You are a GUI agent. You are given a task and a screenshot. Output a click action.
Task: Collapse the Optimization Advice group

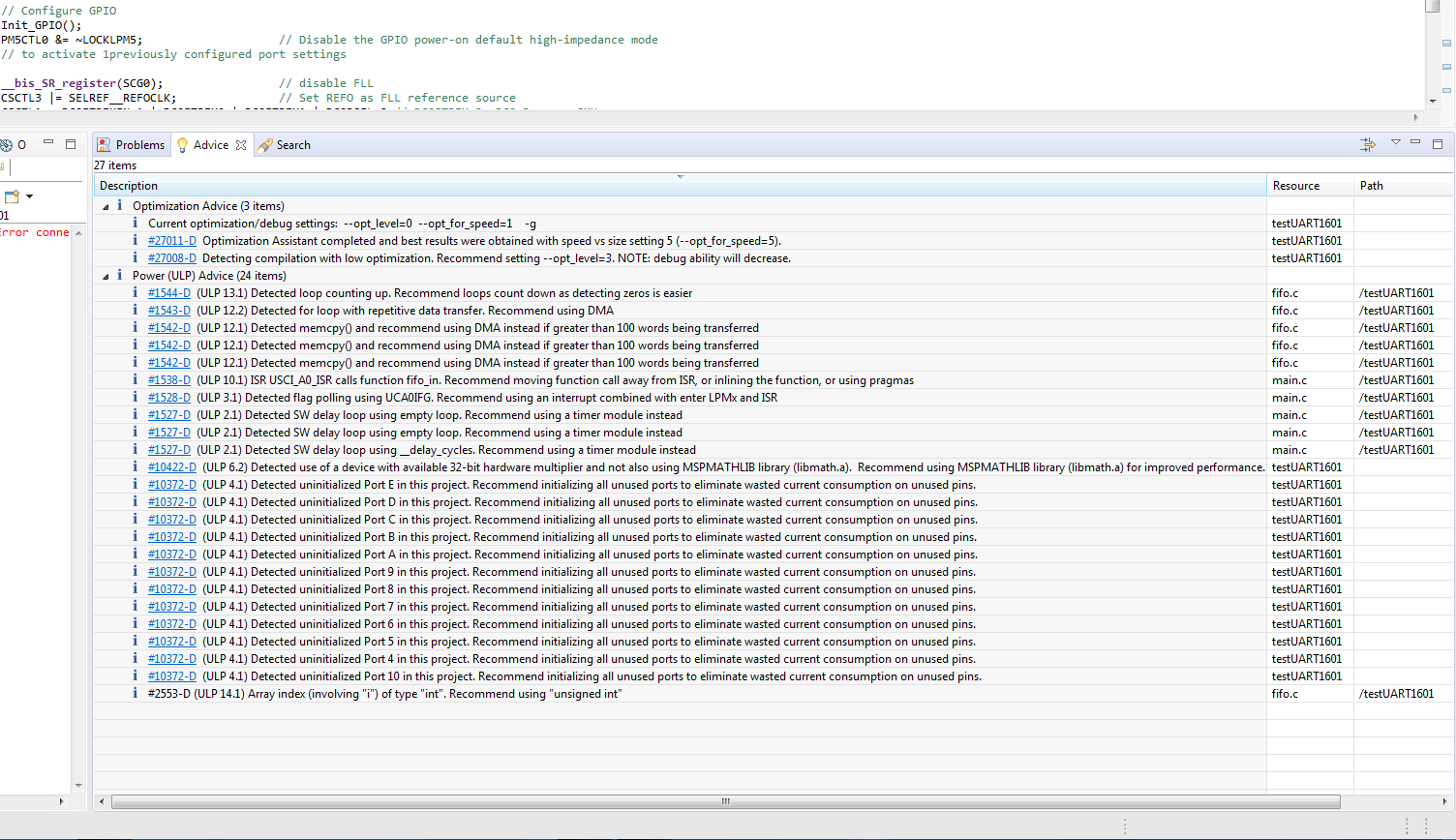[x=106, y=206]
